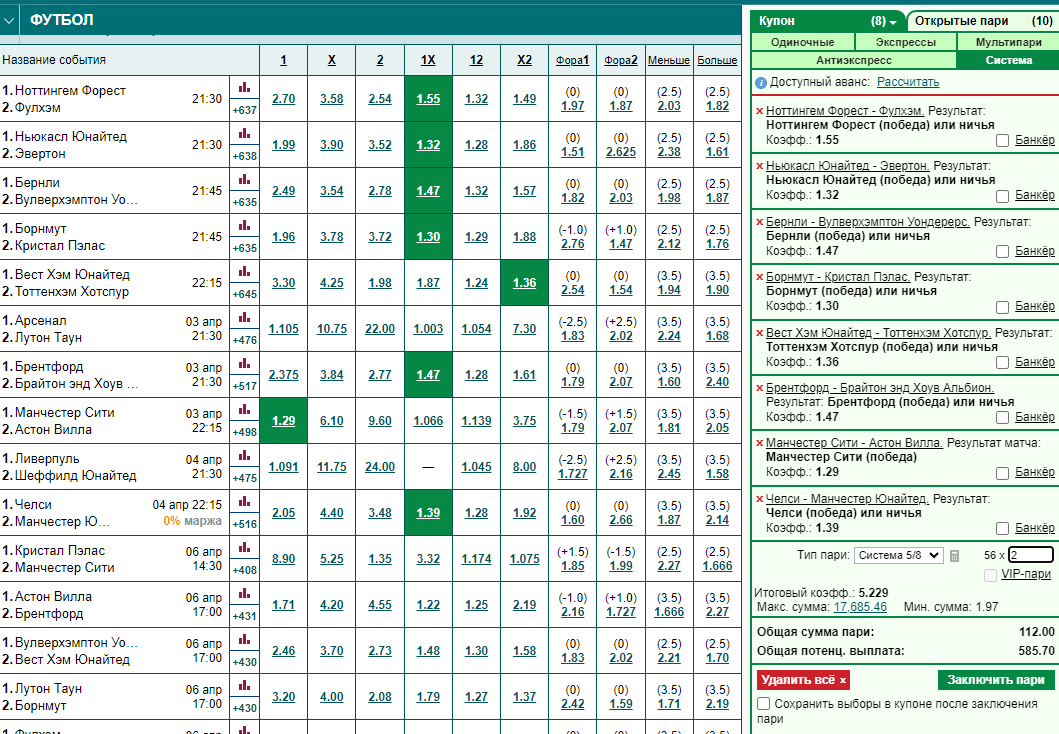
Task: Click the Удалить всё button
Action: coord(804,679)
